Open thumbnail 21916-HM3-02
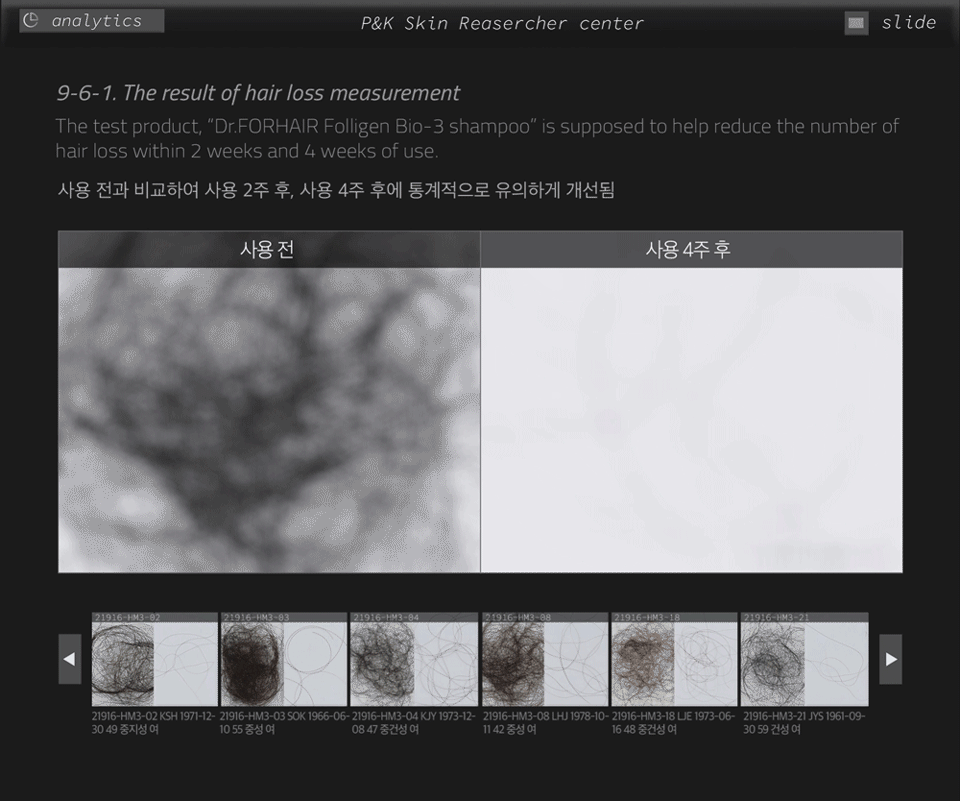960x801 pixels. click(154, 661)
